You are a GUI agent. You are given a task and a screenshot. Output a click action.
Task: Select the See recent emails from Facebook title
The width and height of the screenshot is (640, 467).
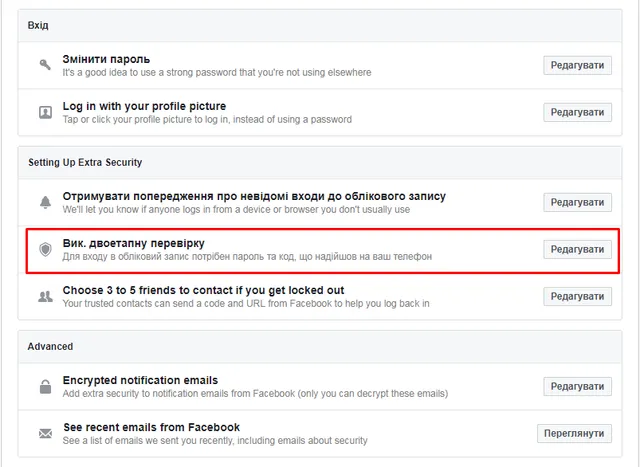pos(151,427)
